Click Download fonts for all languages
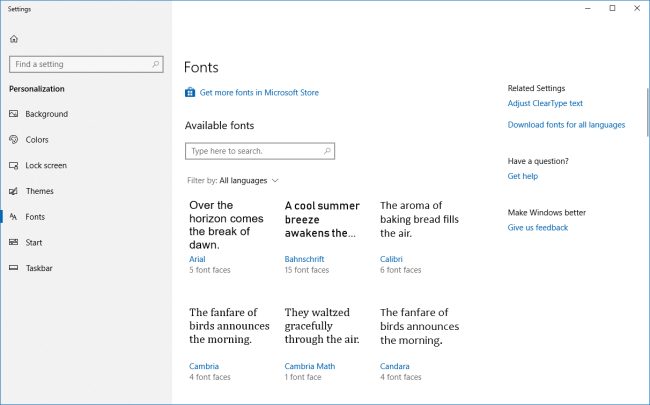Screen dimensions: 650x405 tap(566, 125)
